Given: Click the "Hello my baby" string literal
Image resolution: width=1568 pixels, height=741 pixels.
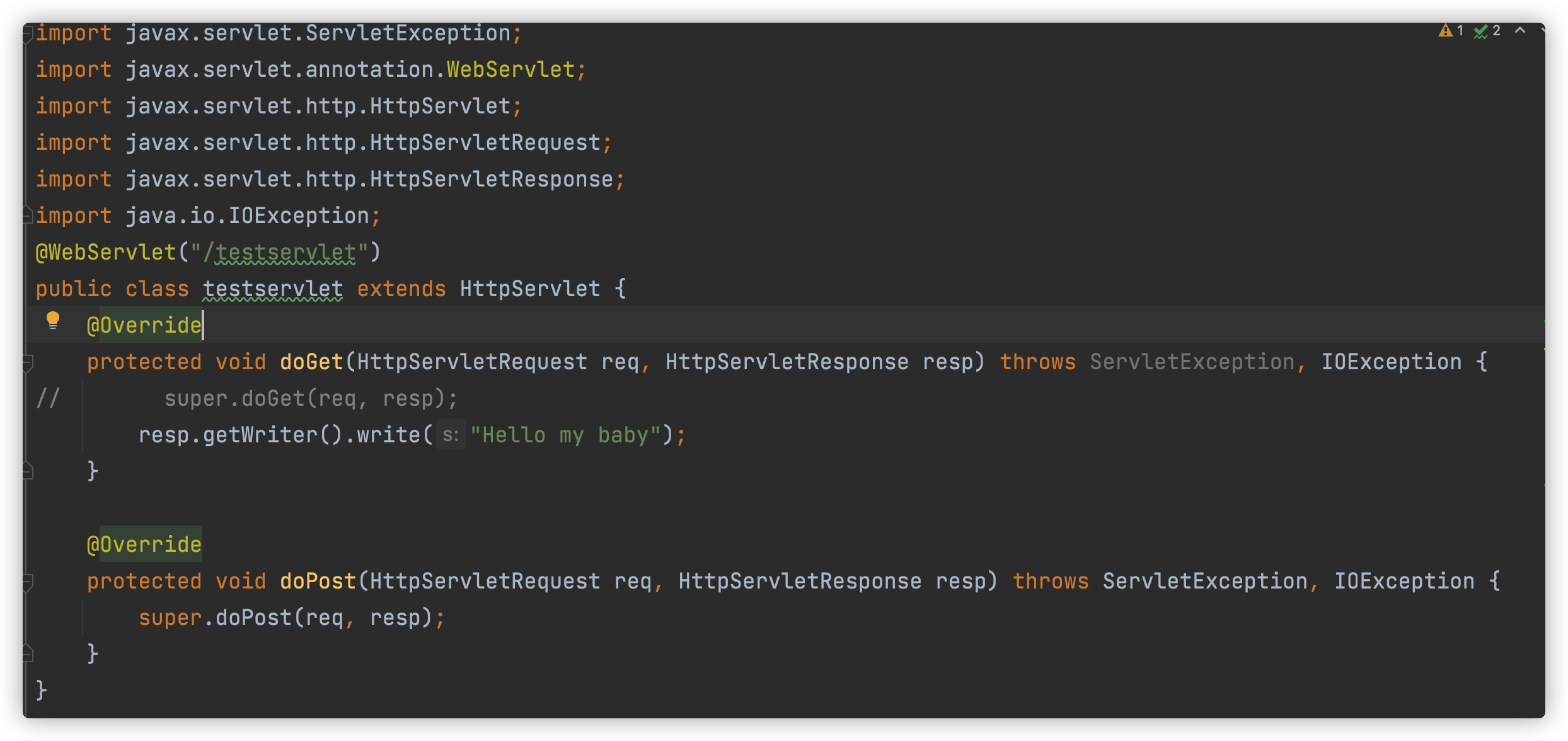Looking at the screenshot, I should (565, 435).
